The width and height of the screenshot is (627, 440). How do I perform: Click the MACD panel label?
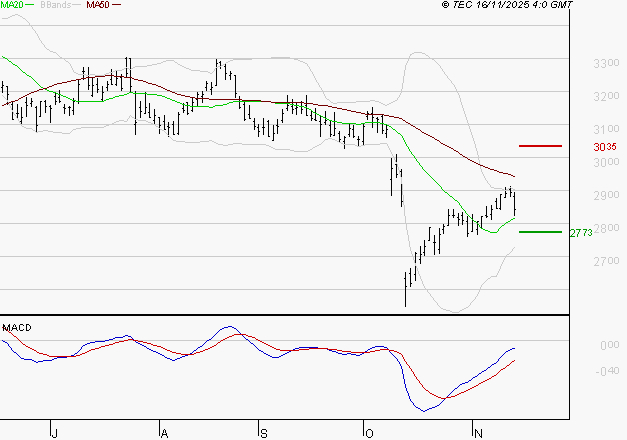tap(17, 328)
